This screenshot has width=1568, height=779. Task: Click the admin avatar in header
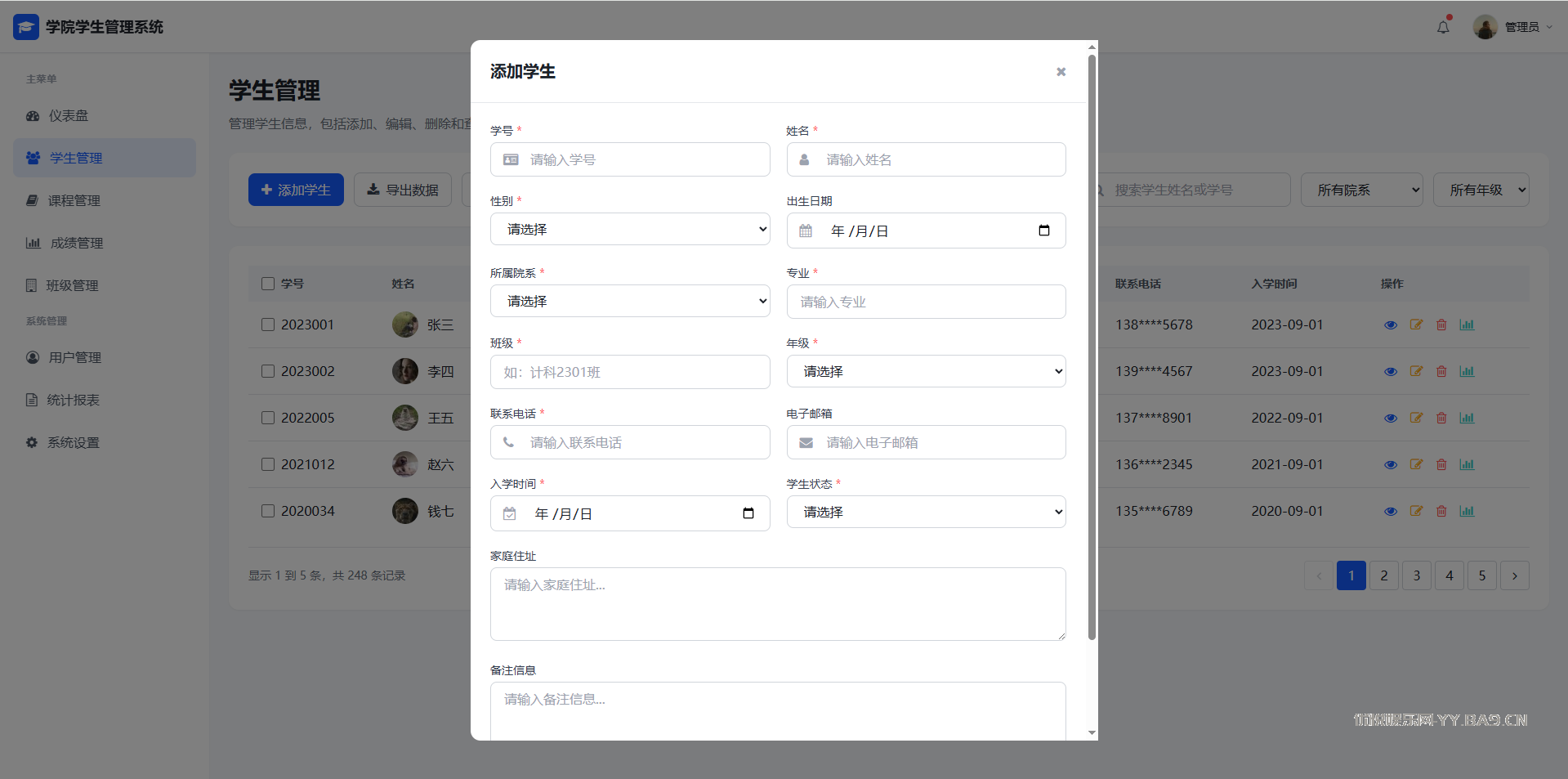click(x=1485, y=27)
